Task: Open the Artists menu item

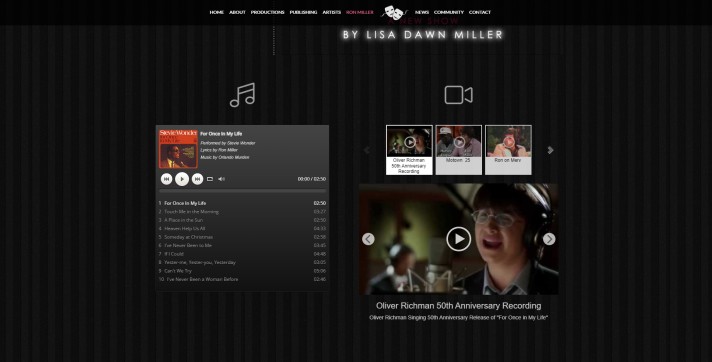Action: tap(331, 12)
